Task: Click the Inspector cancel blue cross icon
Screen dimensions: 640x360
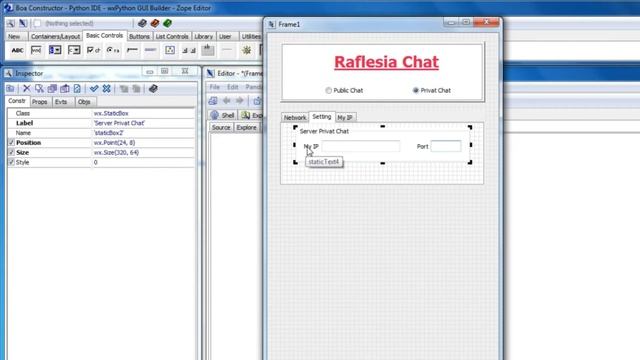Action: coord(107,89)
